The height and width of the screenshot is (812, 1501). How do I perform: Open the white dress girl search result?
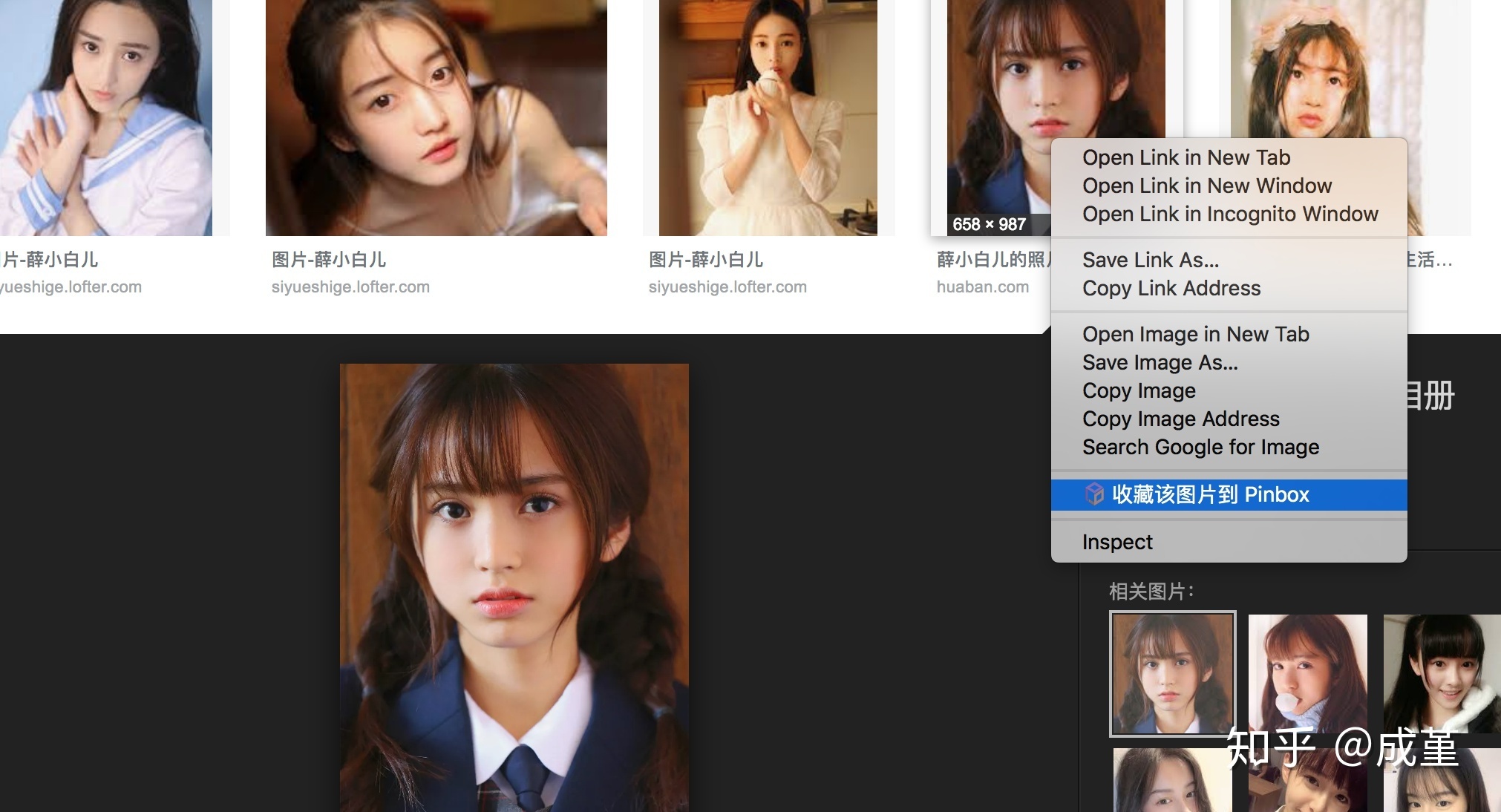pyautogui.click(x=768, y=119)
